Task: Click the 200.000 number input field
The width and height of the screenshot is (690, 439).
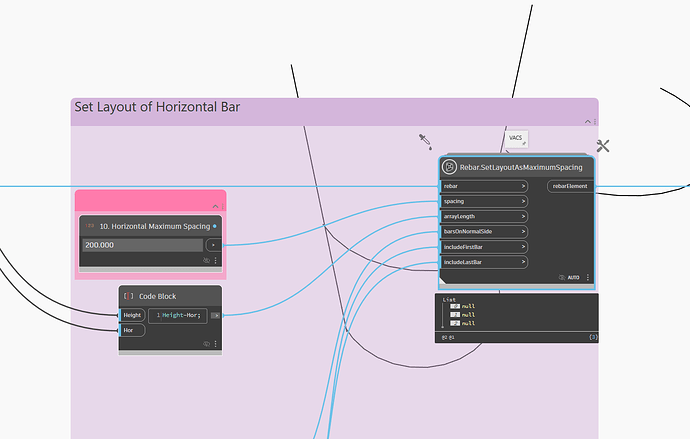Action: tap(143, 245)
